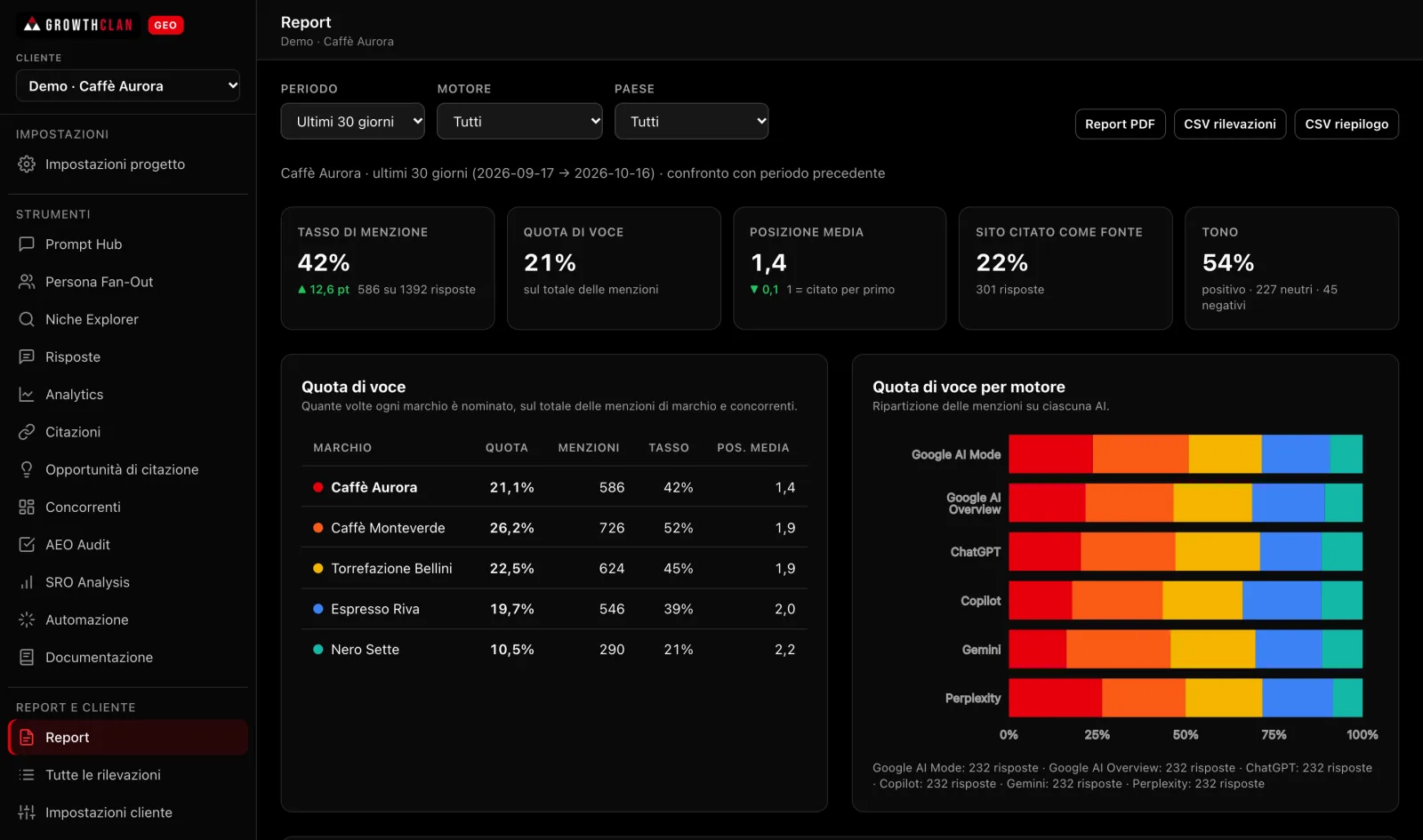
Task: Click the Prompt Hub chat icon
Action: [x=27, y=244]
